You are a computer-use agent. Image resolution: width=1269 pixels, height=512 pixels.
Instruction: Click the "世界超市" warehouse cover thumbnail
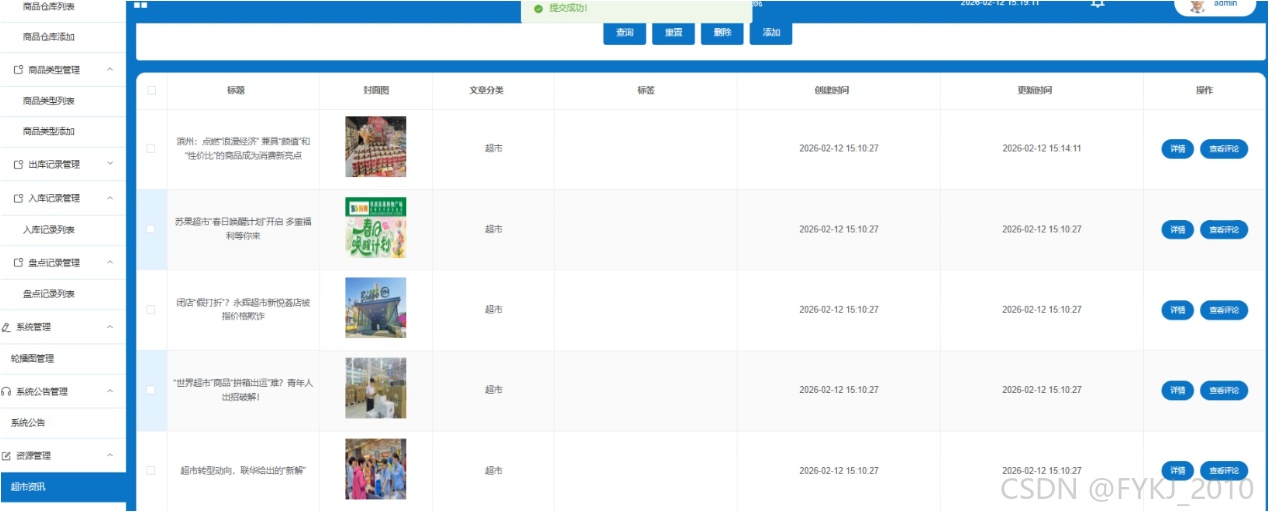pyautogui.click(x=376, y=388)
